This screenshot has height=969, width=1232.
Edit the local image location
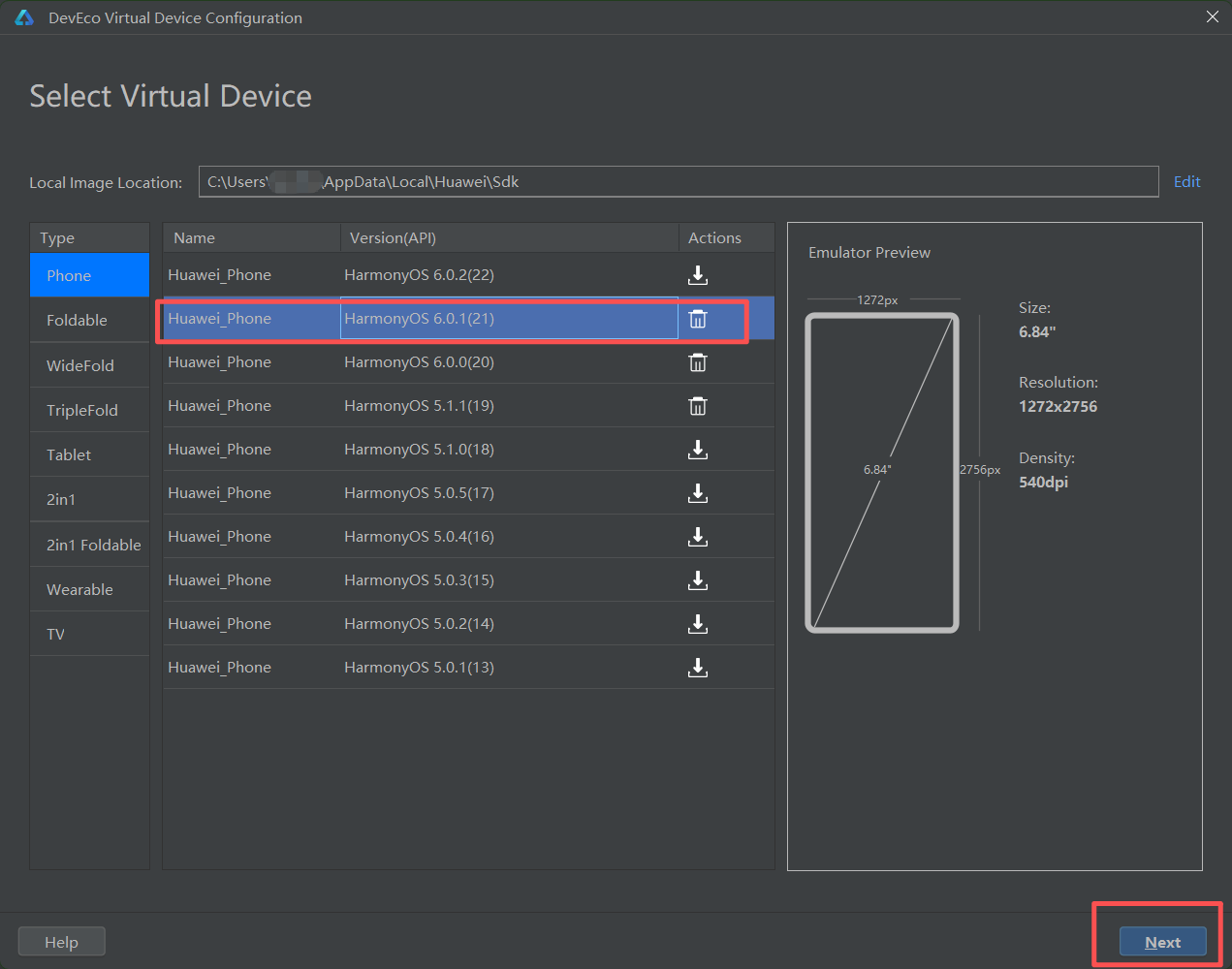click(x=1186, y=181)
